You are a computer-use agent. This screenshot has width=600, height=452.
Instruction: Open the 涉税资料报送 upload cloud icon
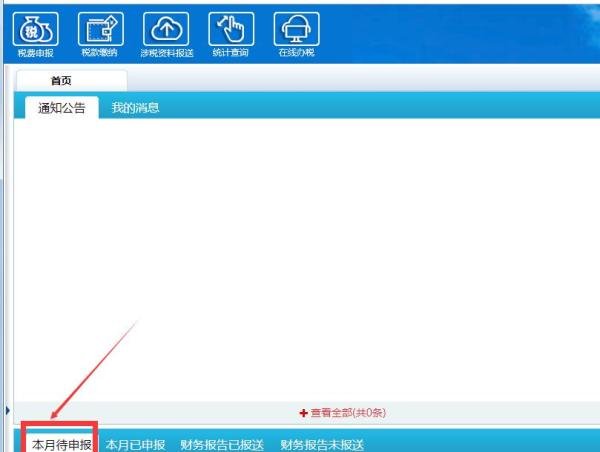[x=166, y=29]
